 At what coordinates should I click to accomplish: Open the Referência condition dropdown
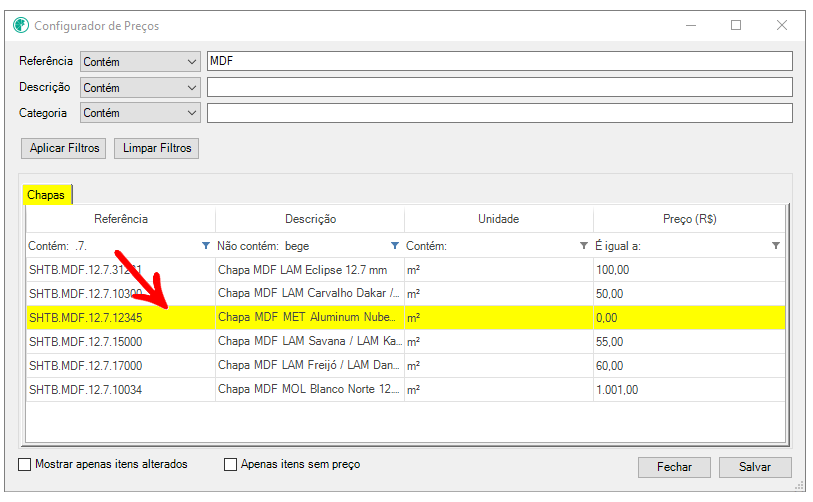point(140,62)
